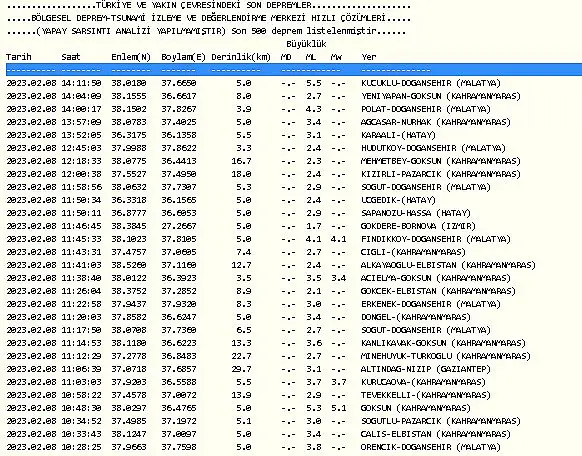The height and width of the screenshot is (456, 582).
Task: Click the GOKSUN (KAHRAMANMARAS) 5.3 magnitude row
Action: tap(238, 408)
